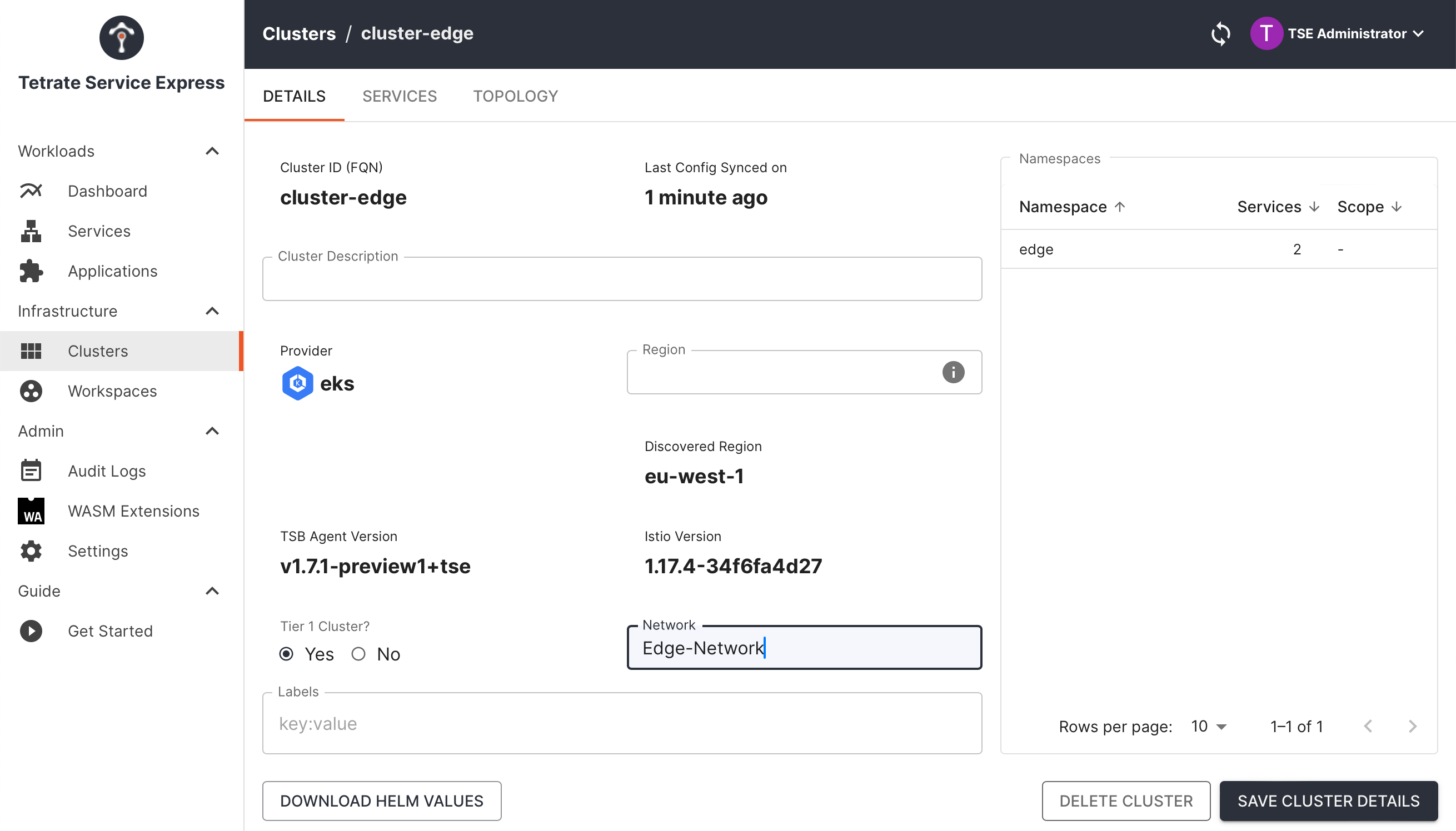
Task: Sort by Namespace arrow icon
Action: (1120, 206)
